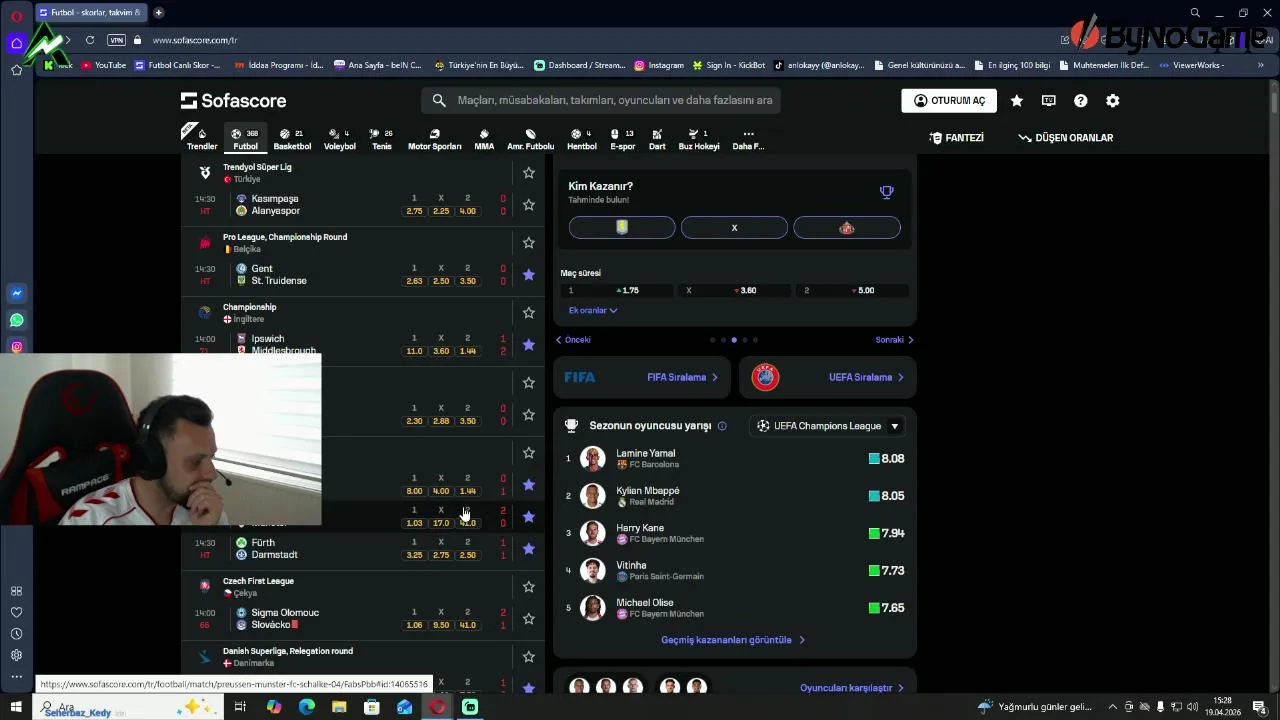Show hidden system tray icons
This screenshot has height=720, width=1280.
[x=1113, y=707]
